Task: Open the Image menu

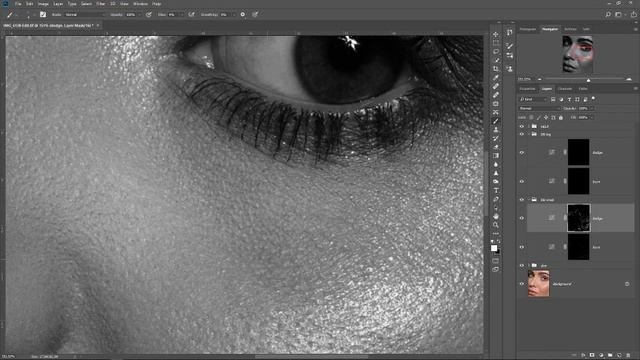Action: tap(43, 4)
